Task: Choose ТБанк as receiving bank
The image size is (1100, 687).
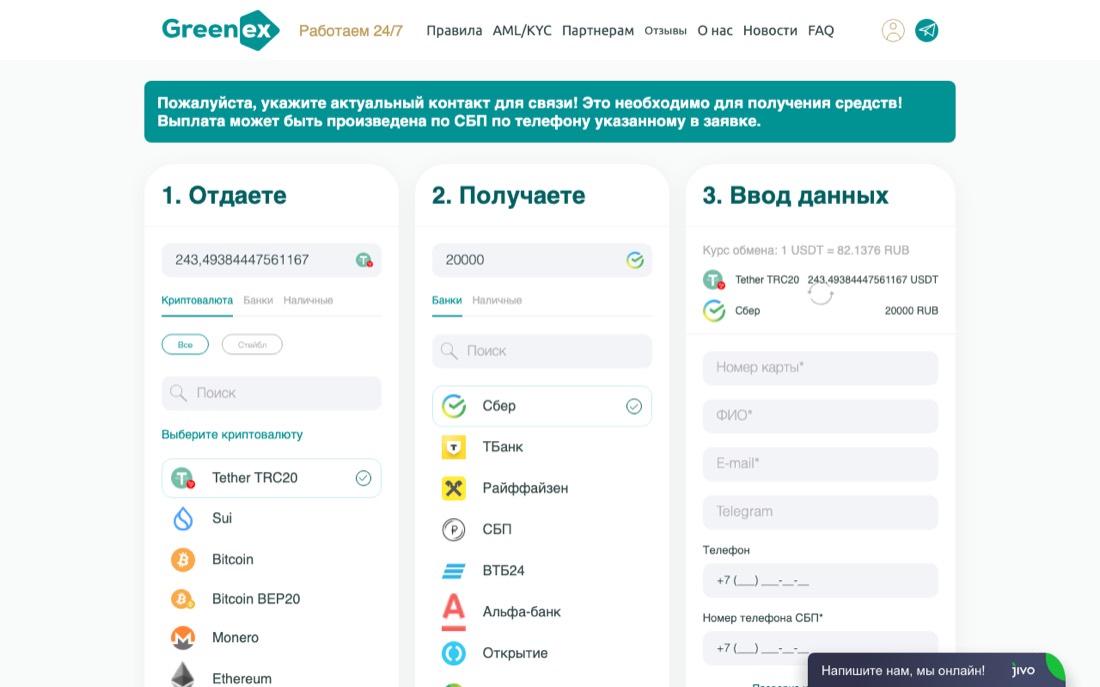Action: click(542, 447)
